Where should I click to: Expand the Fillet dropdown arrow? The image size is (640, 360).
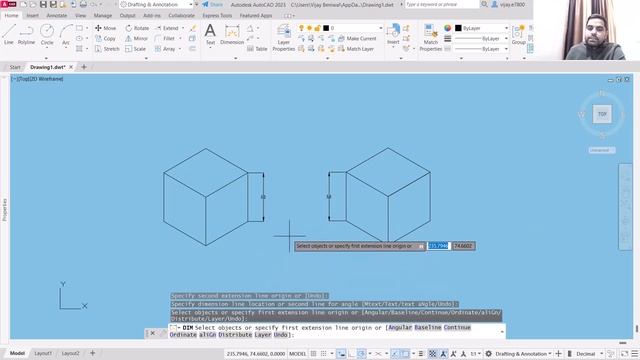[x=180, y=38]
